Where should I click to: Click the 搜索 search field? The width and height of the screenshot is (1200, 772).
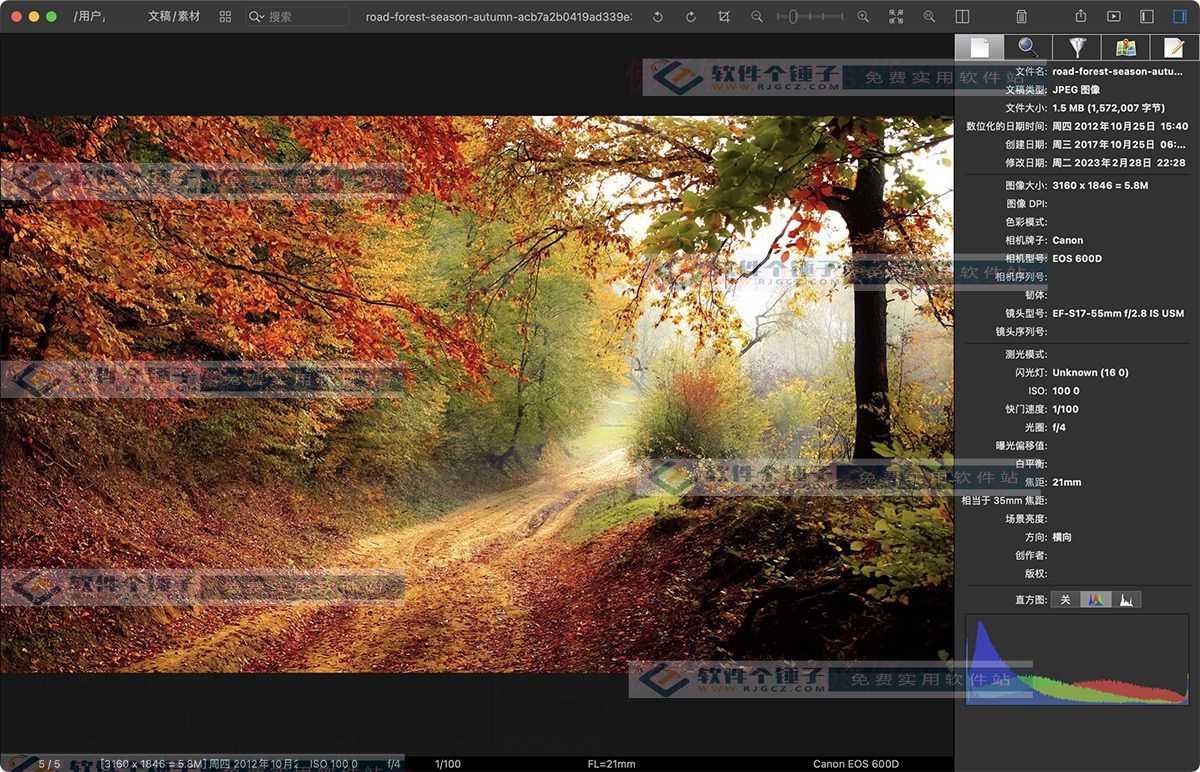click(305, 17)
